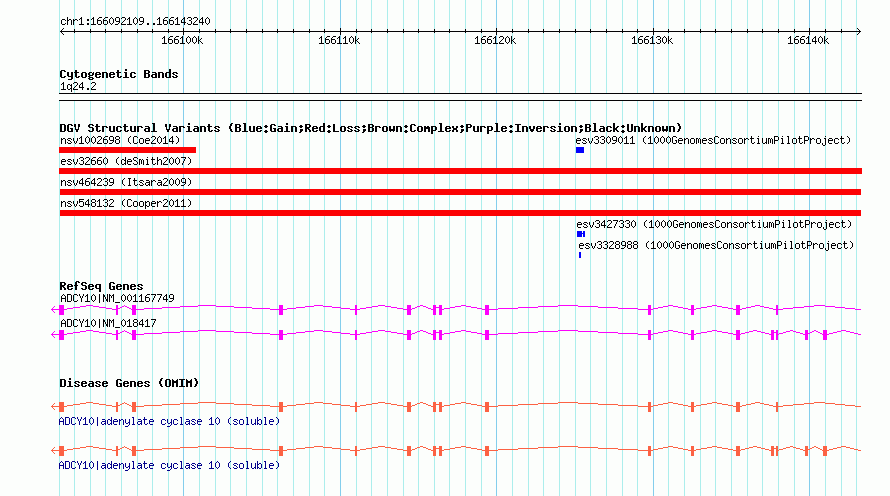This screenshot has height=496, width=890.
Task: Click the 166120k ruler tick label
Action: (x=495, y=41)
